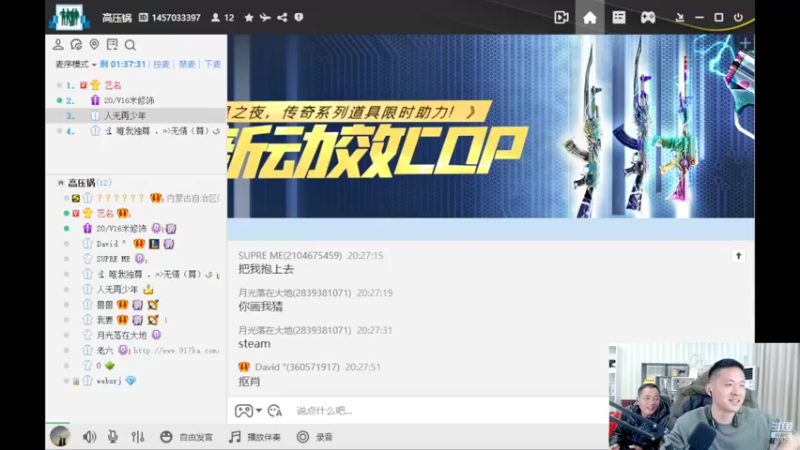The width and height of the screenshot is (800, 450).
Task: Click the search magnifier icon in sidebar
Action: (130, 45)
